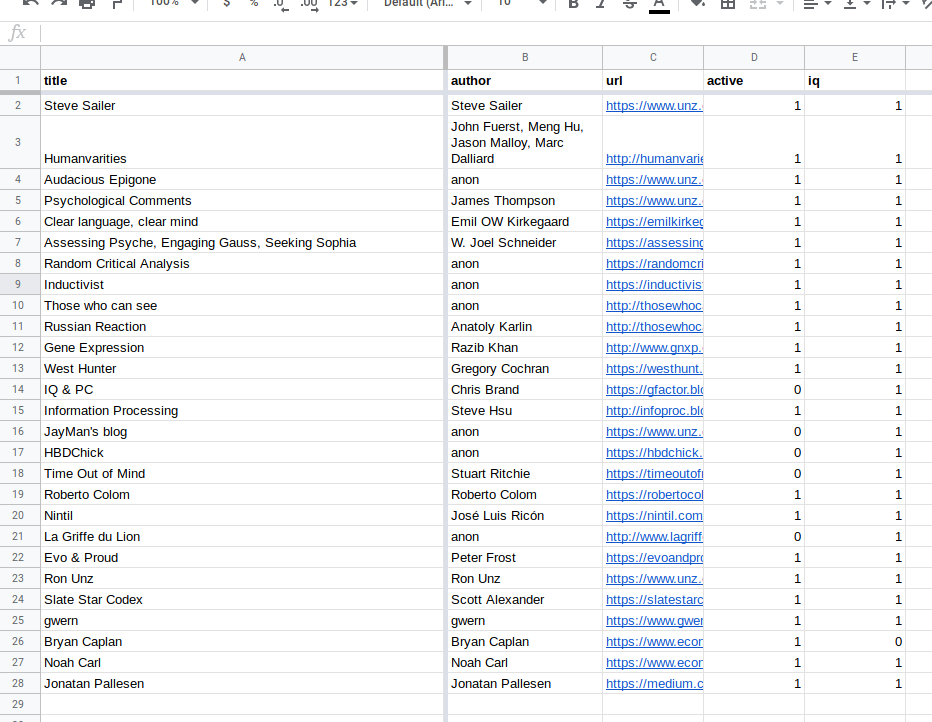Viewport: 932px width, 722px height.
Task: Select column D header
Action: click(754, 57)
